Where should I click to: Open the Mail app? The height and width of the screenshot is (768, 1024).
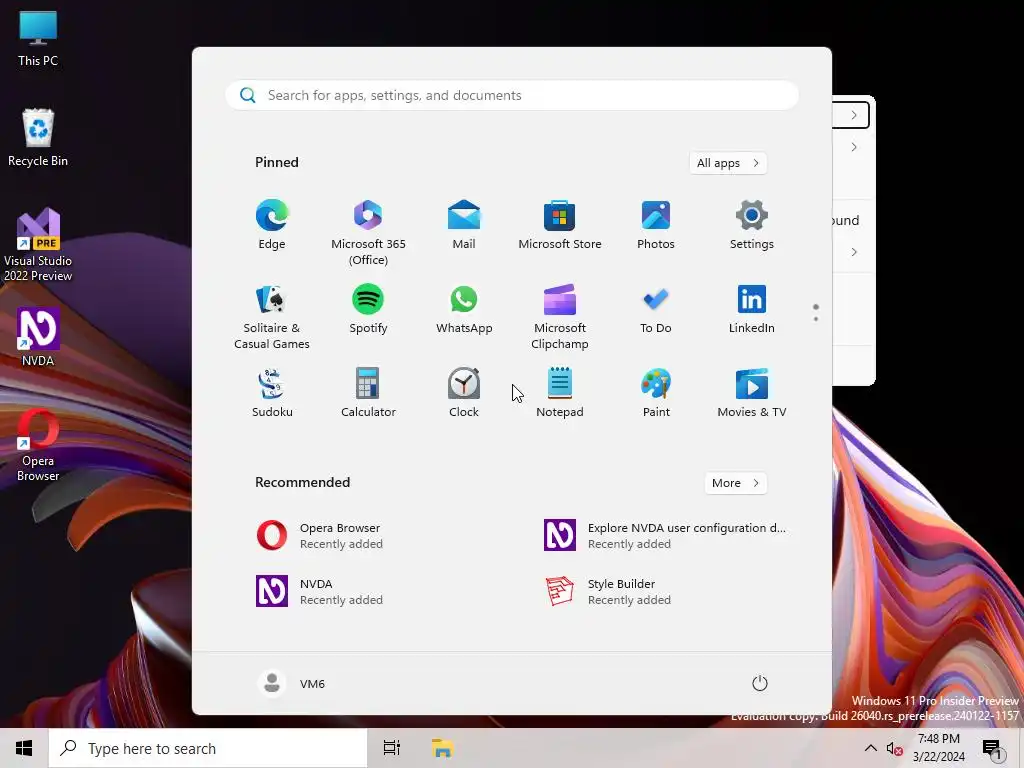[464, 225]
